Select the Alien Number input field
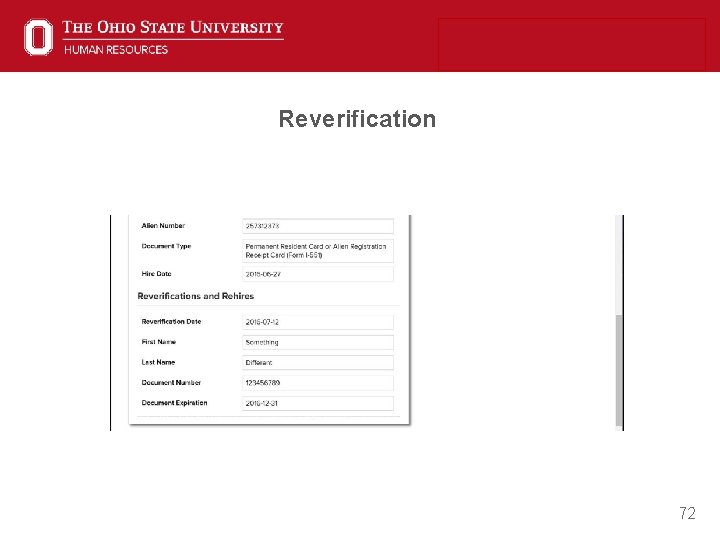 tap(318, 226)
